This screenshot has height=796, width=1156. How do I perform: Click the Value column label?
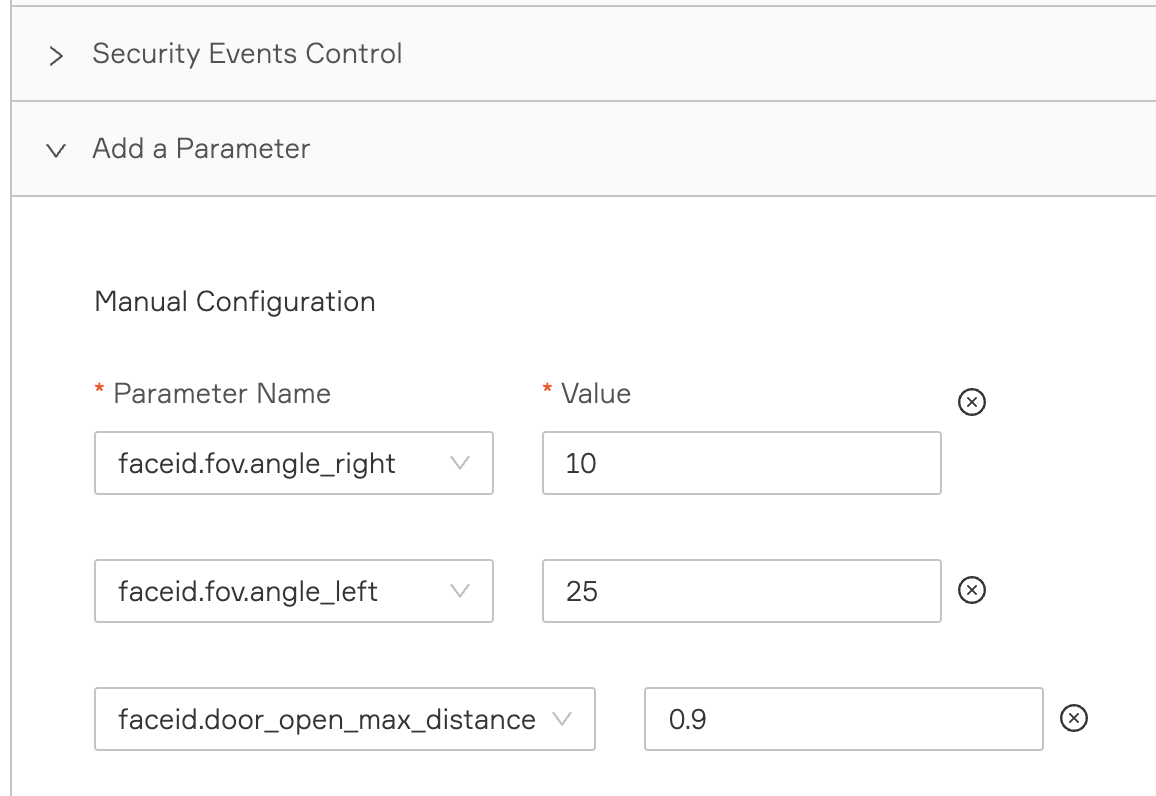pos(596,394)
